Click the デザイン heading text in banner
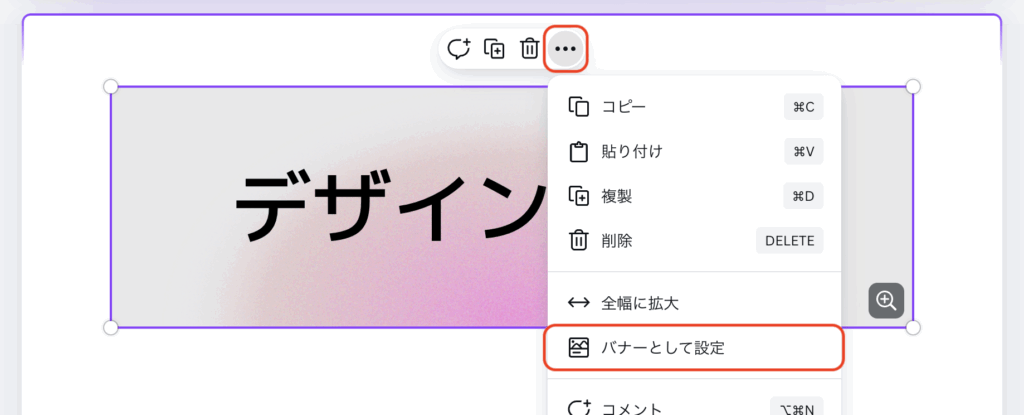This screenshot has width=1024, height=415. click(390, 206)
